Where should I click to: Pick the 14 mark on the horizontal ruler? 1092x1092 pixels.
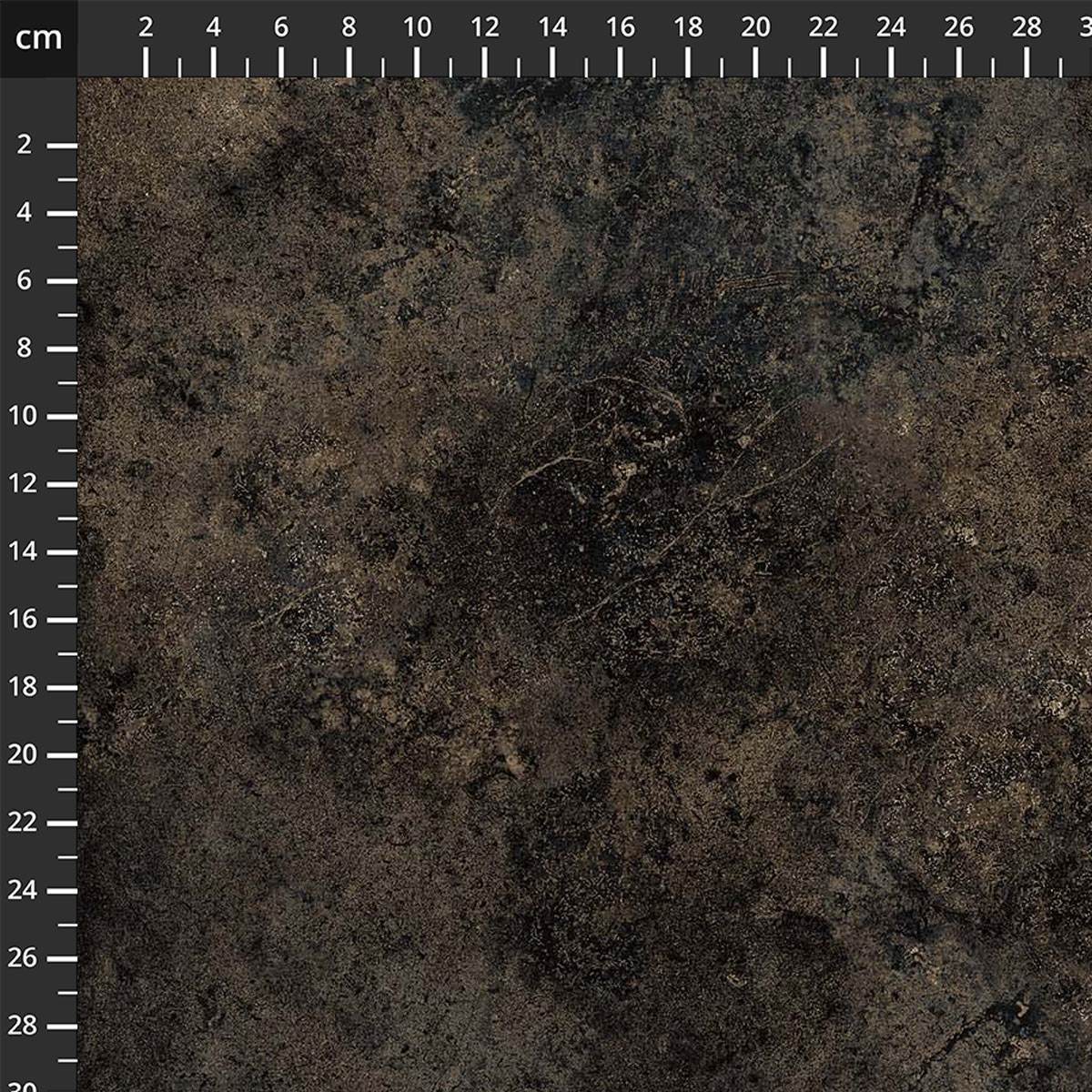[x=552, y=29]
